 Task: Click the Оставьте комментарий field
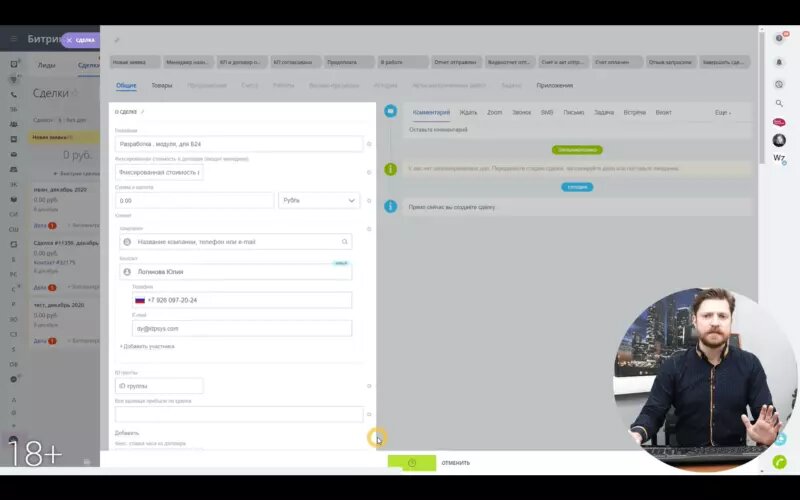coord(577,130)
